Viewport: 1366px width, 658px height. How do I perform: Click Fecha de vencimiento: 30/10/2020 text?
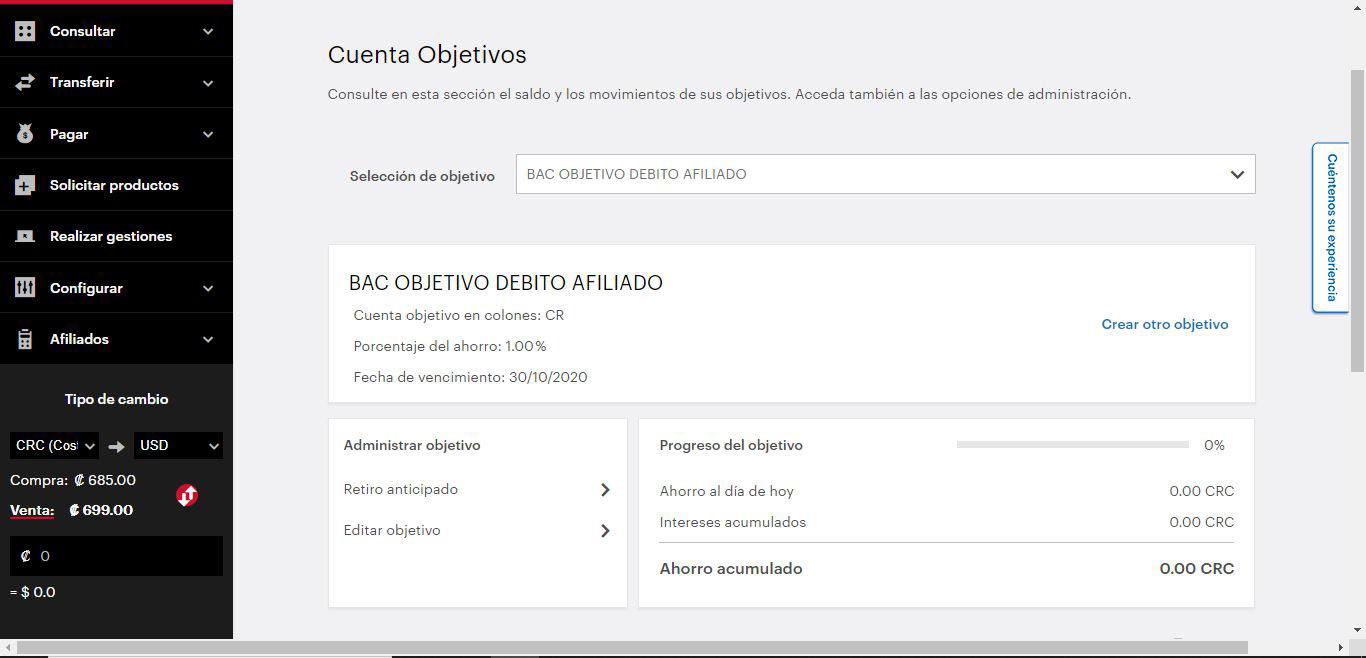click(x=470, y=377)
